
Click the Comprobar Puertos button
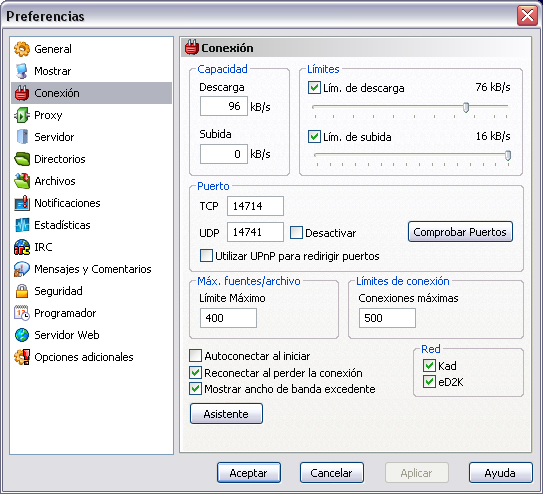coord(460,232)
